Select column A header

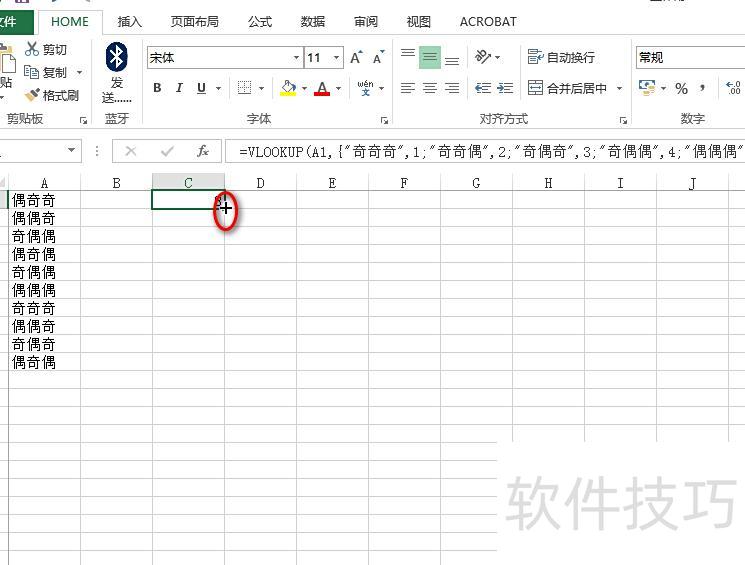[44, 183]
